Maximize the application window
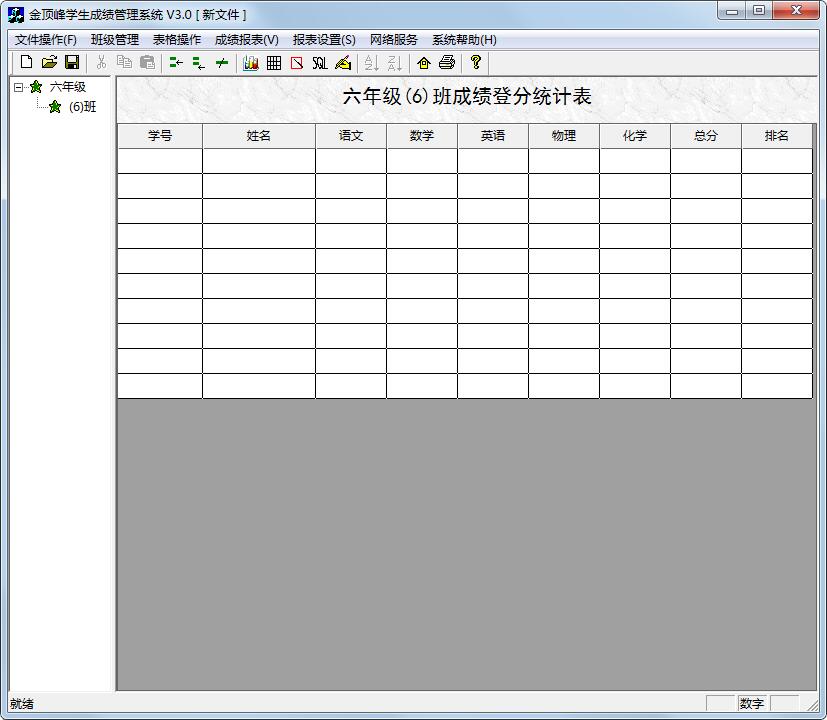The height and width of the screenshot is (720, 827). 759,11
